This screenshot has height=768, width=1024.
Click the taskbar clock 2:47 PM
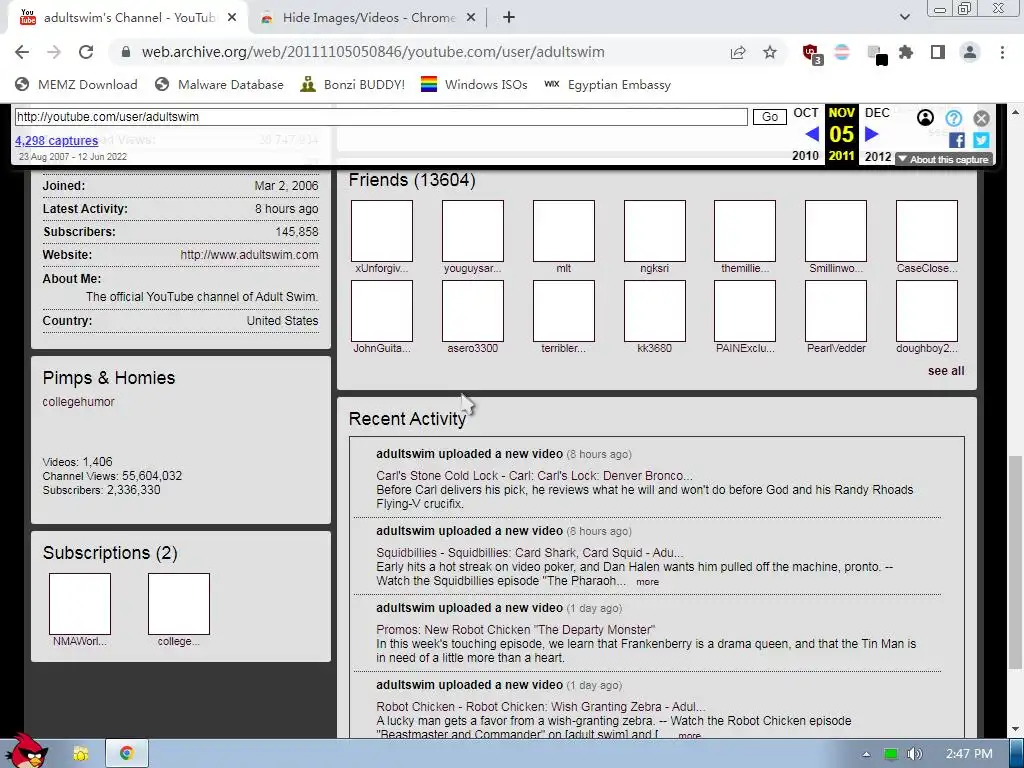[969, 754]
